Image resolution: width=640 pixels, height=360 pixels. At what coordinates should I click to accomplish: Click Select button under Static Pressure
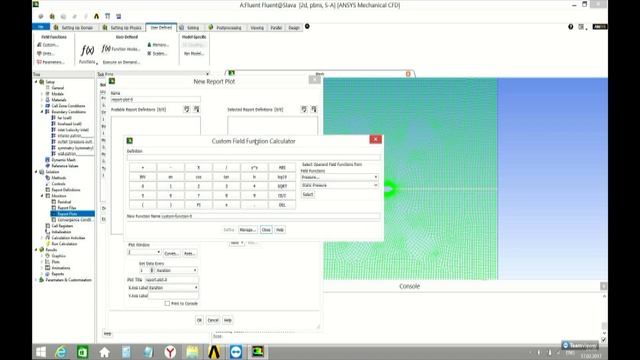[x=308, y=194]
